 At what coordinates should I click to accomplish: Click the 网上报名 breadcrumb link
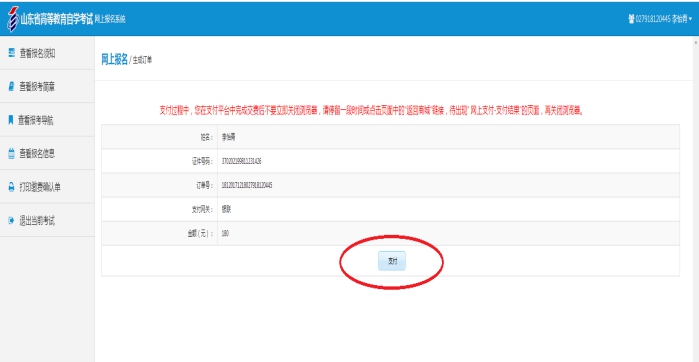[x=115, y=60]
